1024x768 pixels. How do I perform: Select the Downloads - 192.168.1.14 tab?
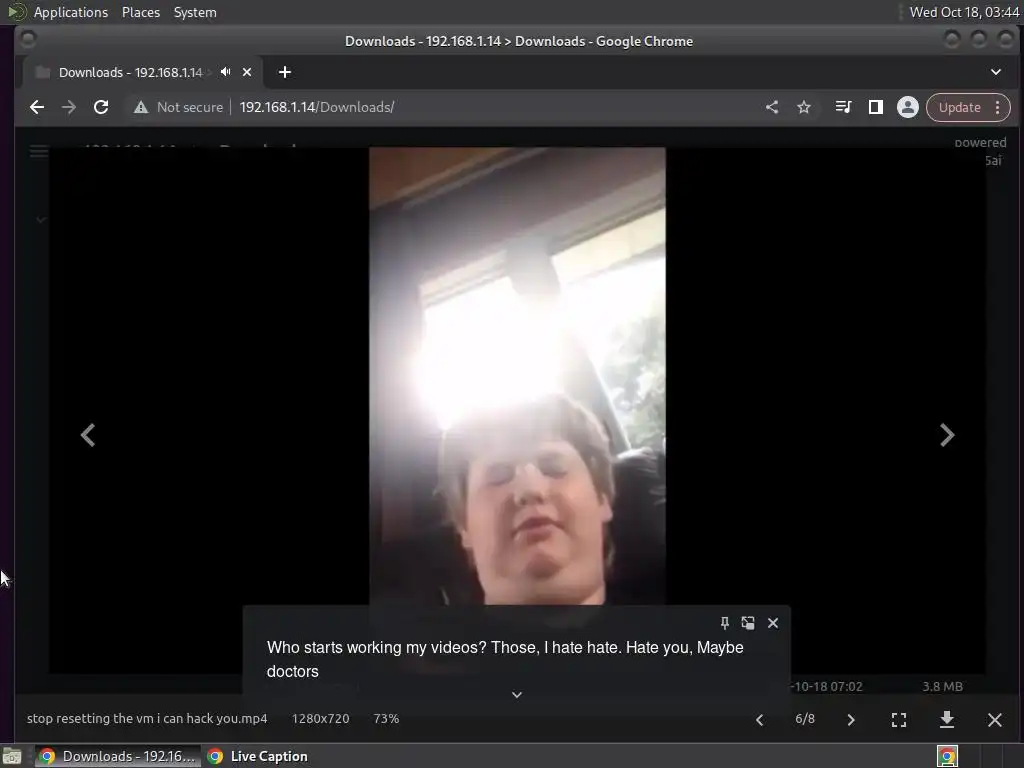click(x=131, y=72)
